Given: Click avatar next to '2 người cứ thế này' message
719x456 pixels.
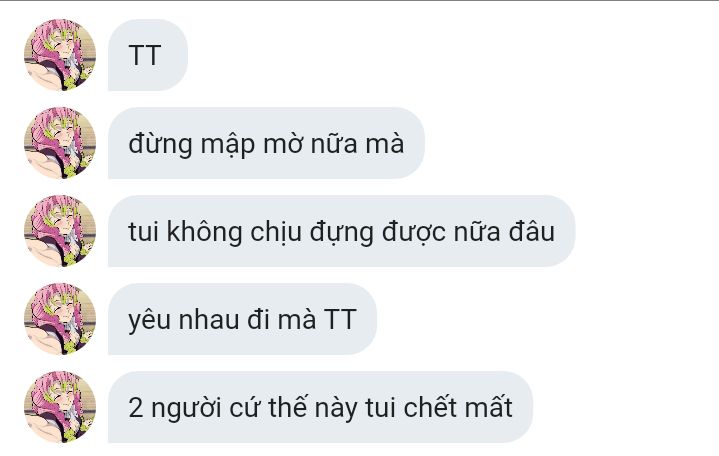Looking at the screenshot, I should tap(60, 407).
